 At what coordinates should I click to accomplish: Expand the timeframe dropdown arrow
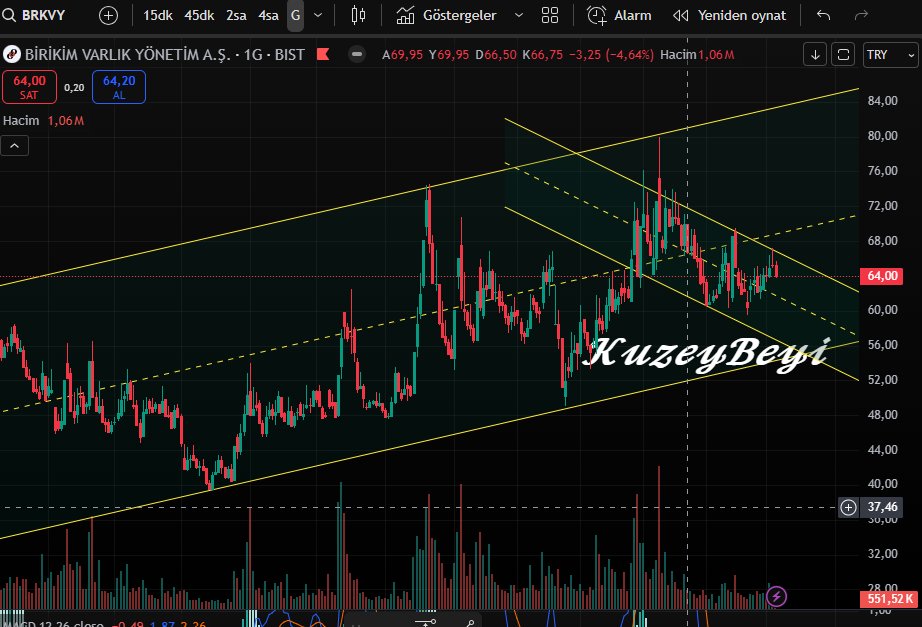coord(318,15)
